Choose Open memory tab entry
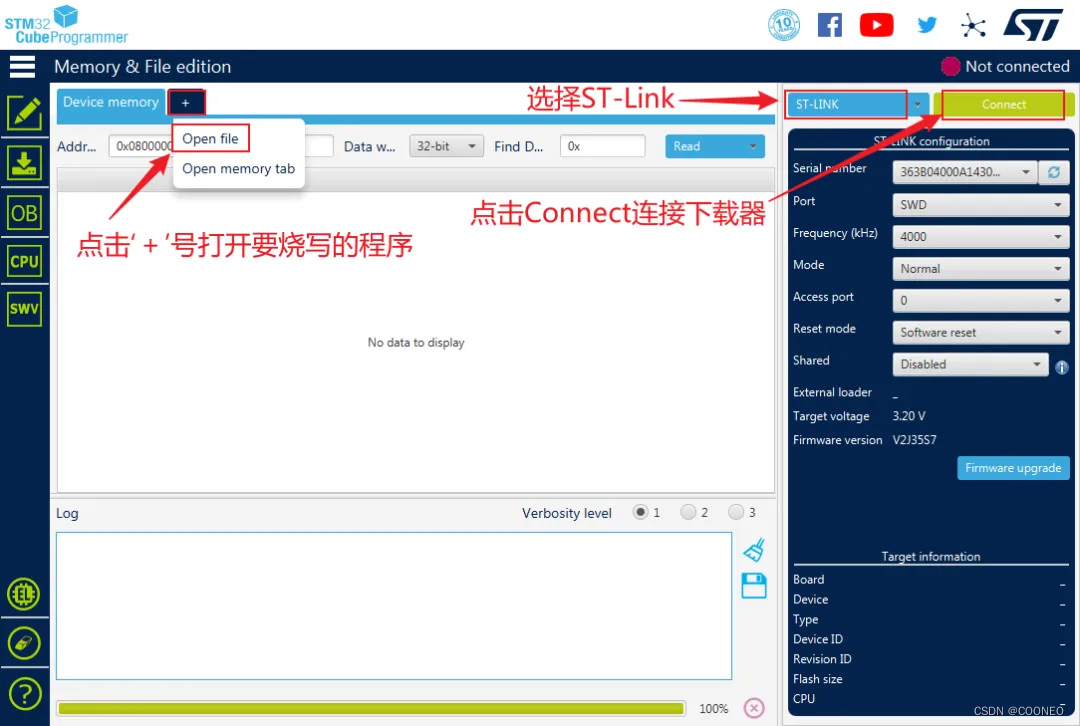Image resolution: width=1080 pixels, height=726 pixels. (x=238, y=169)
